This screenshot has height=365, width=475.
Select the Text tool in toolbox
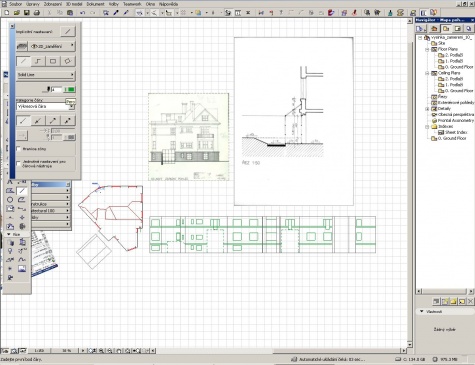[x=10, y=182]
